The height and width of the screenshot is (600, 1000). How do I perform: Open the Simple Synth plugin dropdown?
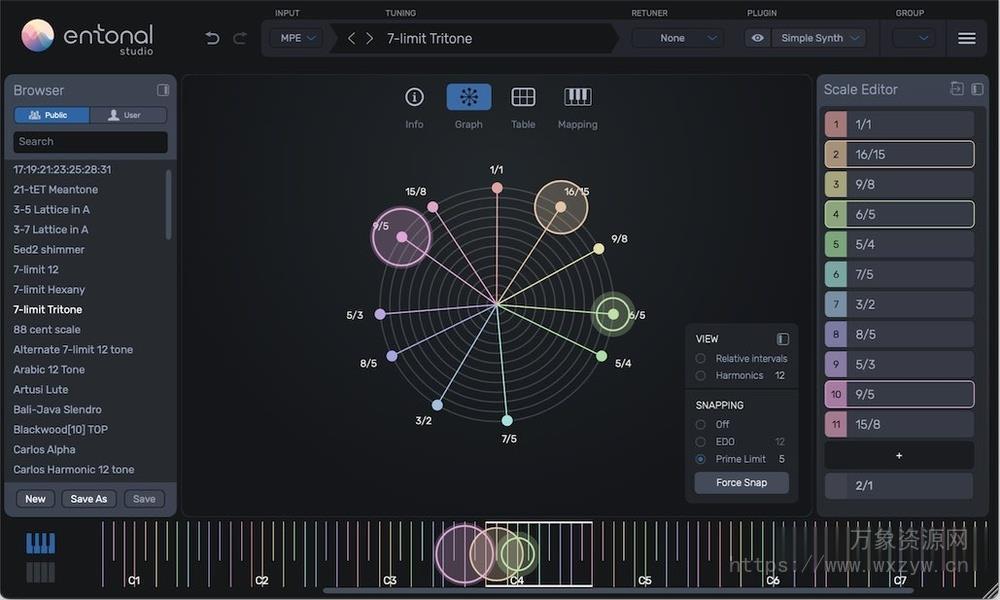[x=819, y=37]
